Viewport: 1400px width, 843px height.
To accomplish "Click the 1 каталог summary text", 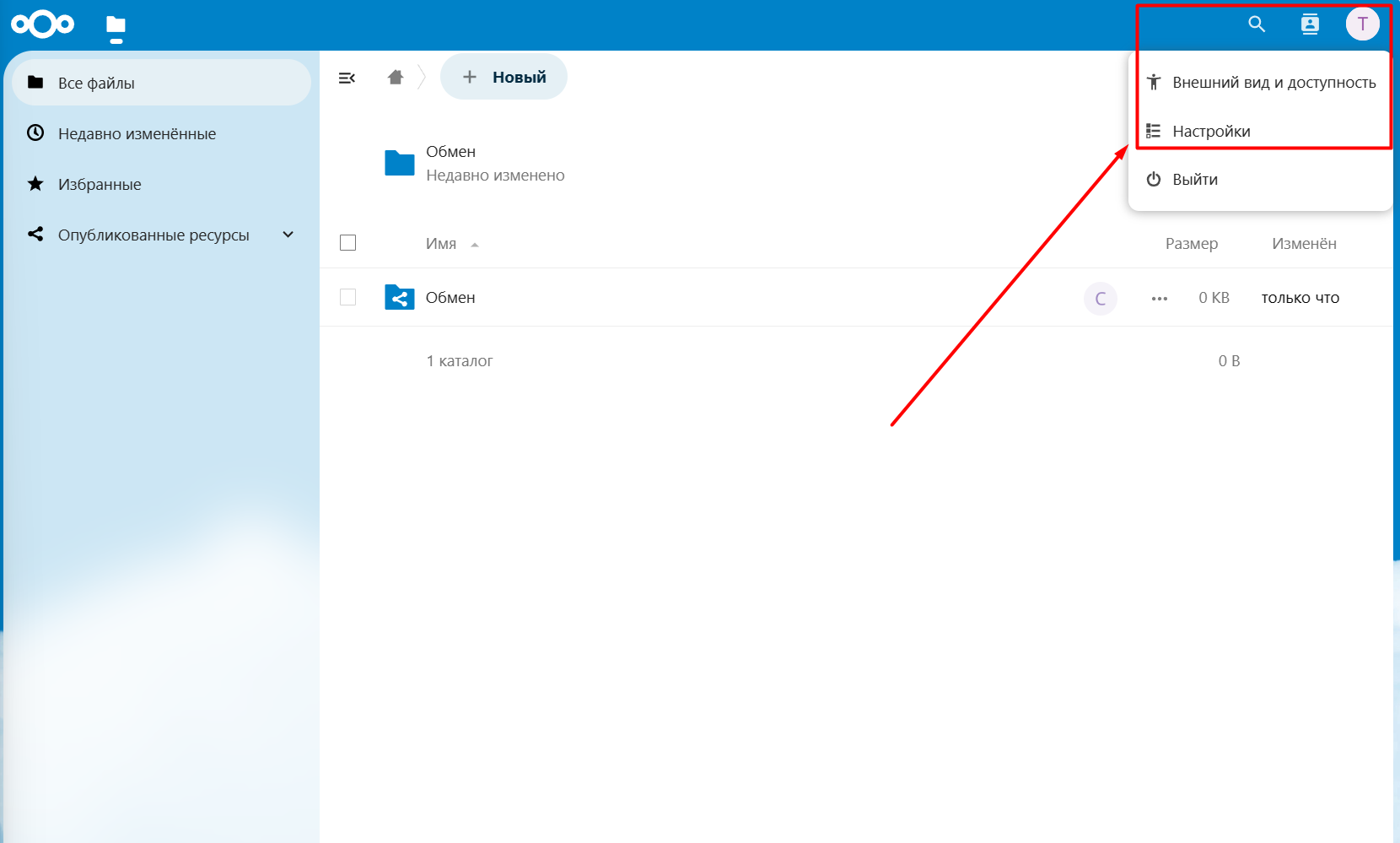I will (460, 361).
